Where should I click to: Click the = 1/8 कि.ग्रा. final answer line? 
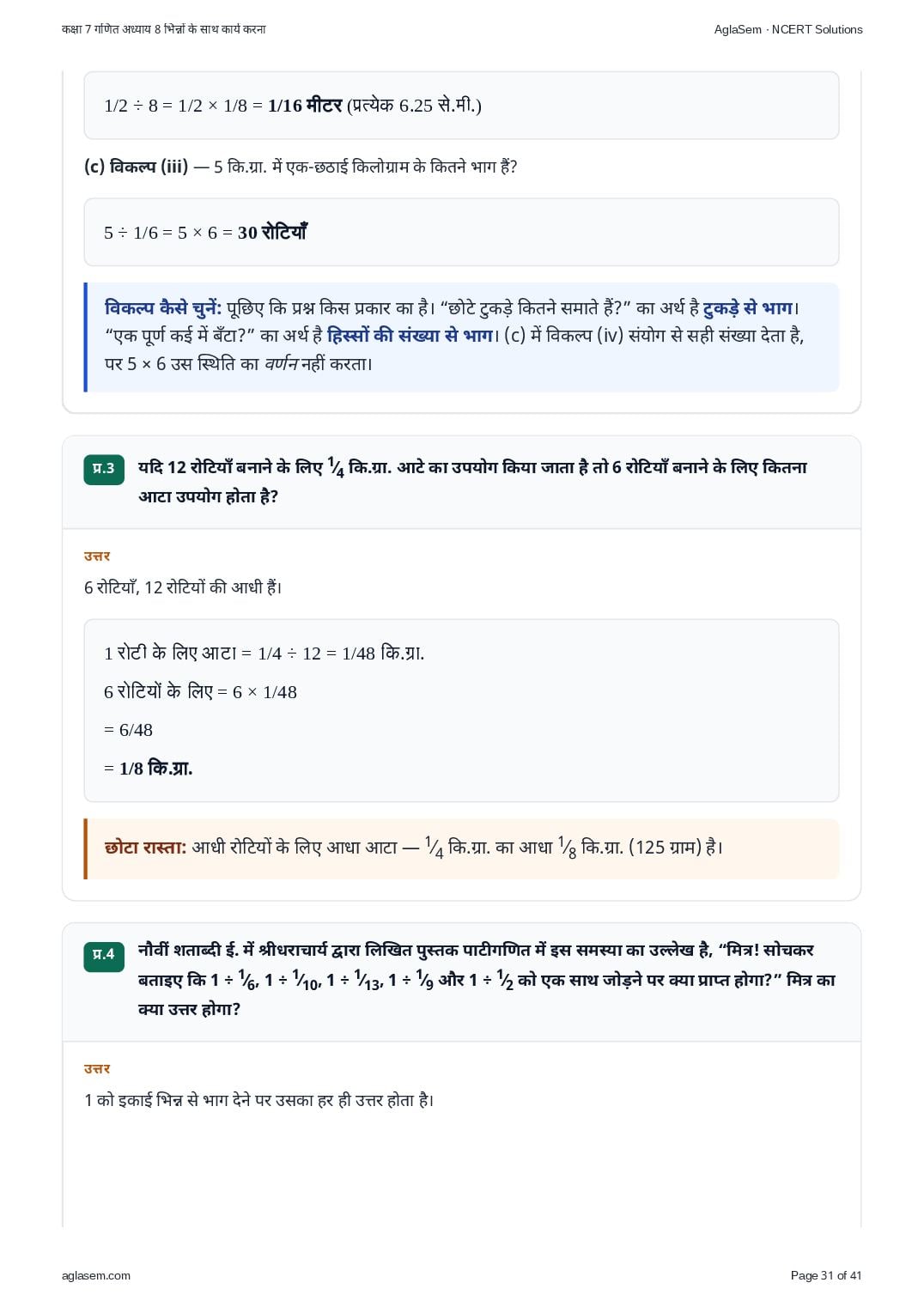click(149, 769)
